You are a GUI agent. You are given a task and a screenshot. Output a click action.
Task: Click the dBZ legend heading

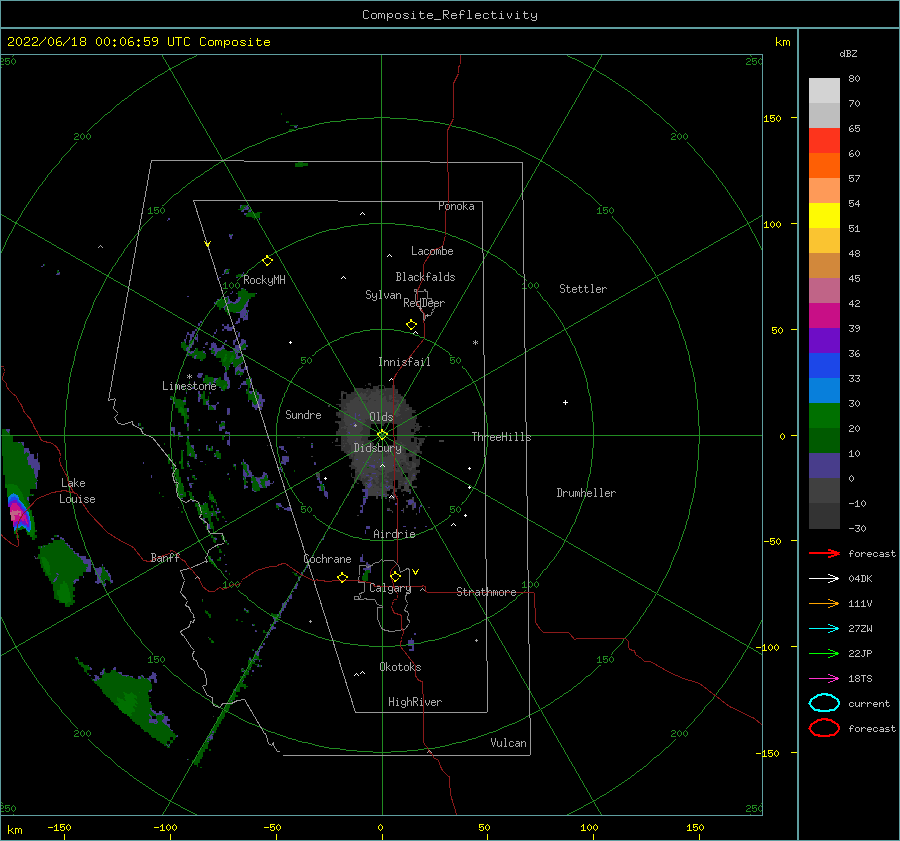coord(848,53)
